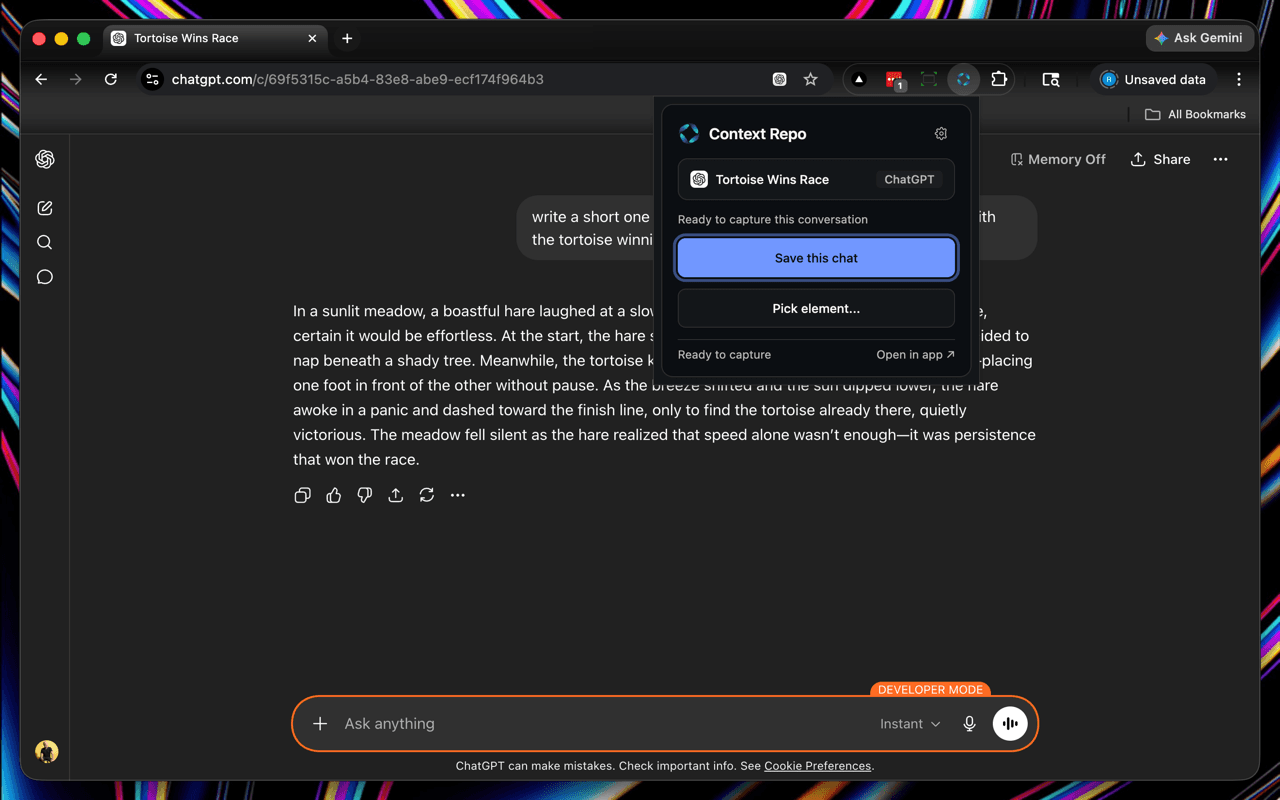Click the ChatGPT source tag in popup

[909, 180]
